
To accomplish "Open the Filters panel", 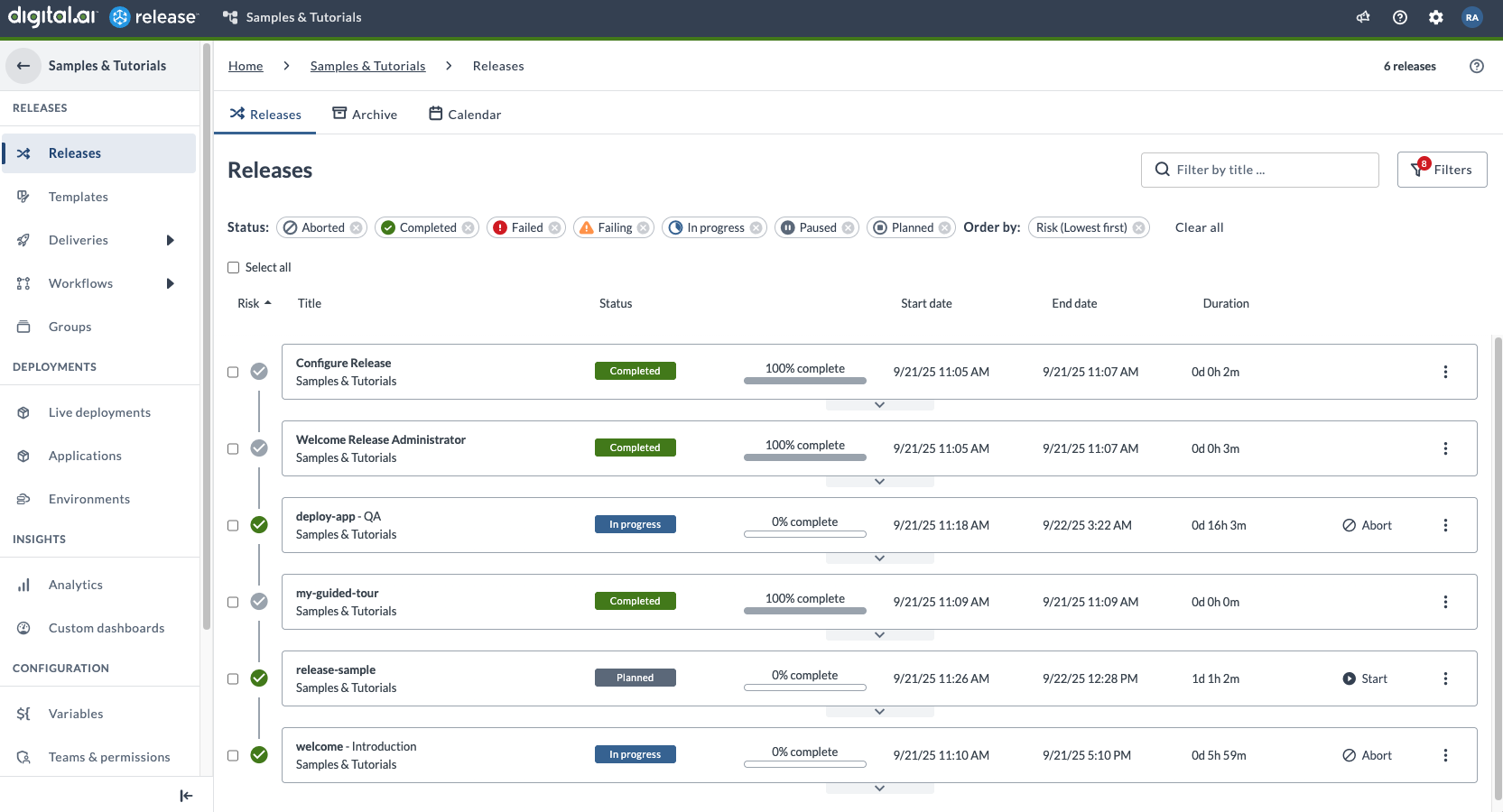I will pos(1442,170).
